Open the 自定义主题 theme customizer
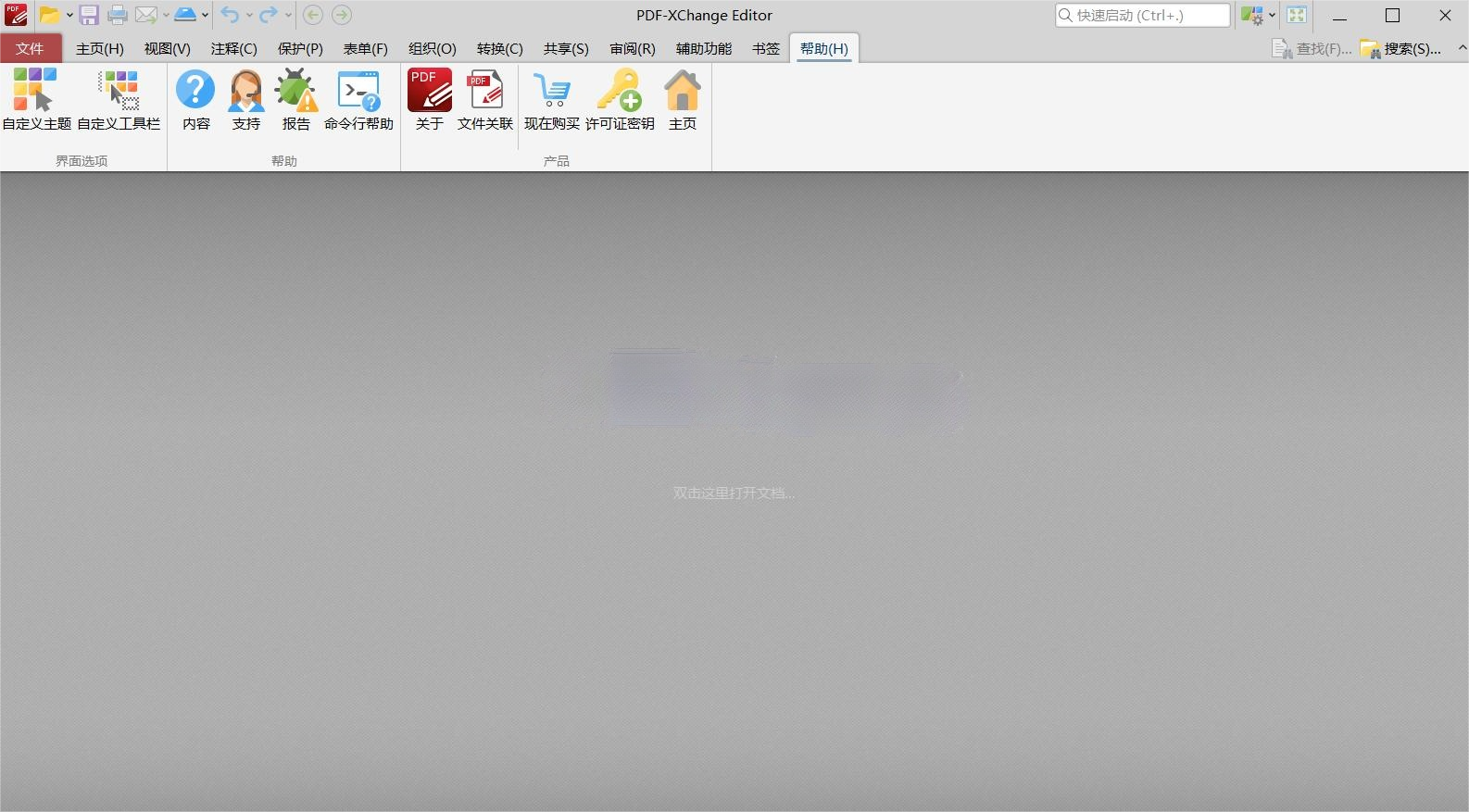This screenshot has width=1469, height=812. click(37, 99)
